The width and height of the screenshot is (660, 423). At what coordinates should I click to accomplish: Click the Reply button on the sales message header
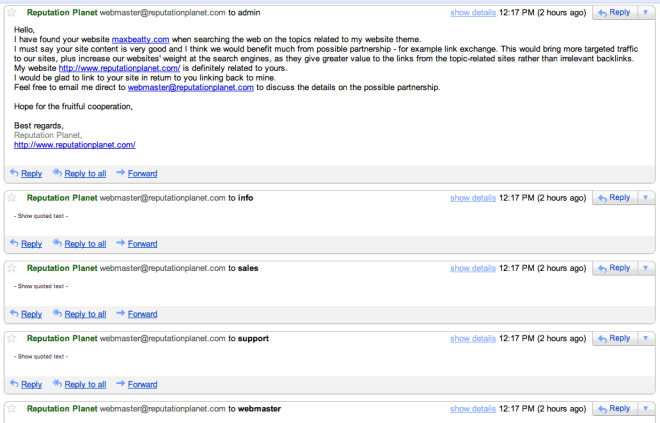614,268
